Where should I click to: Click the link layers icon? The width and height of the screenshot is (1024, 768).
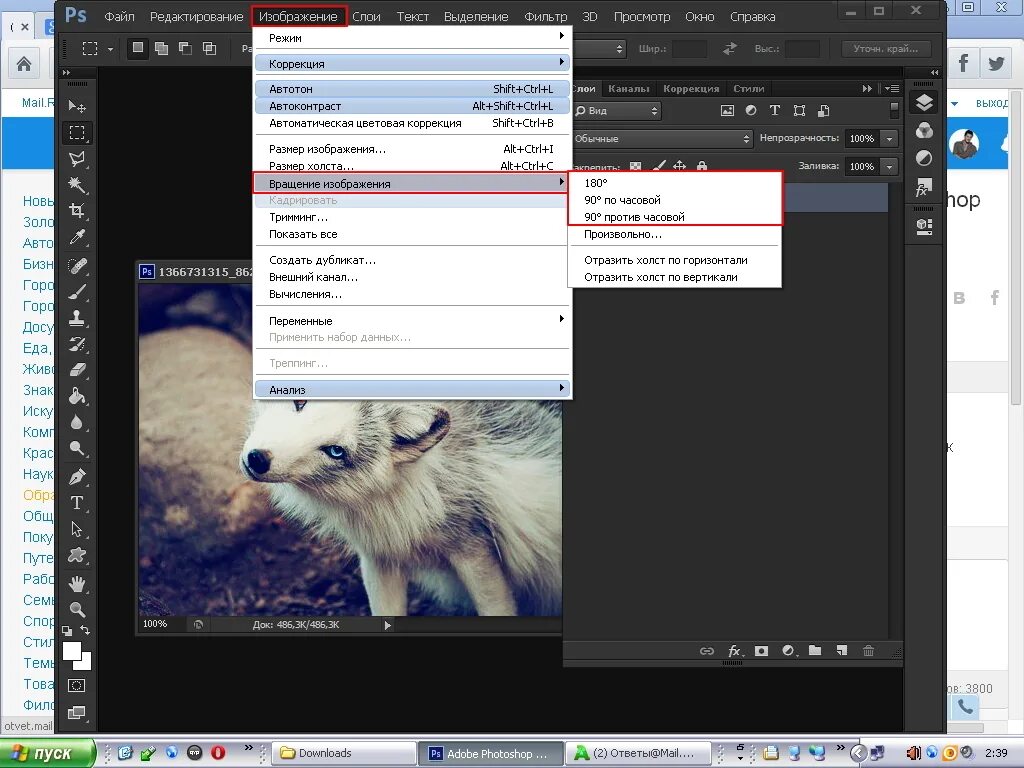click(707, 650)
